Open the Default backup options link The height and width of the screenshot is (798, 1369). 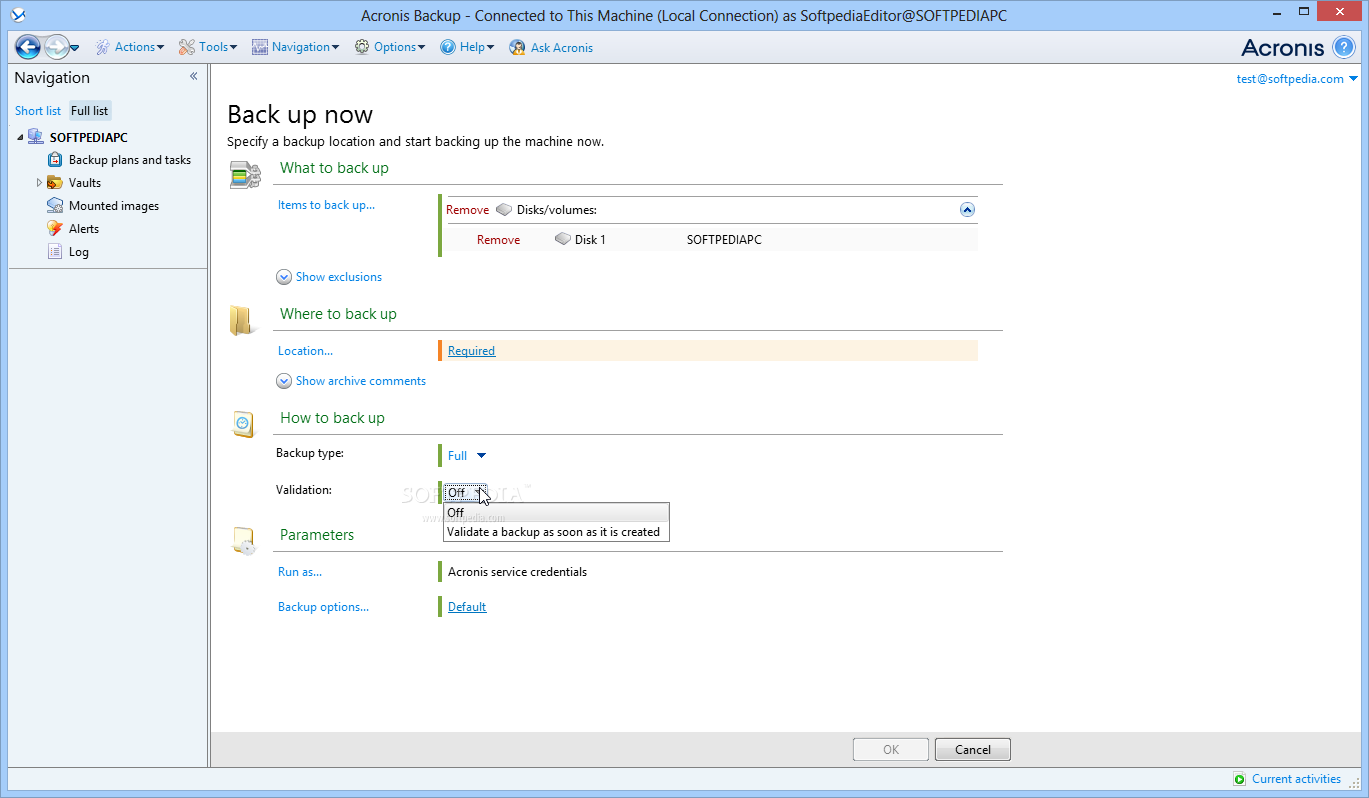(467, 607)
